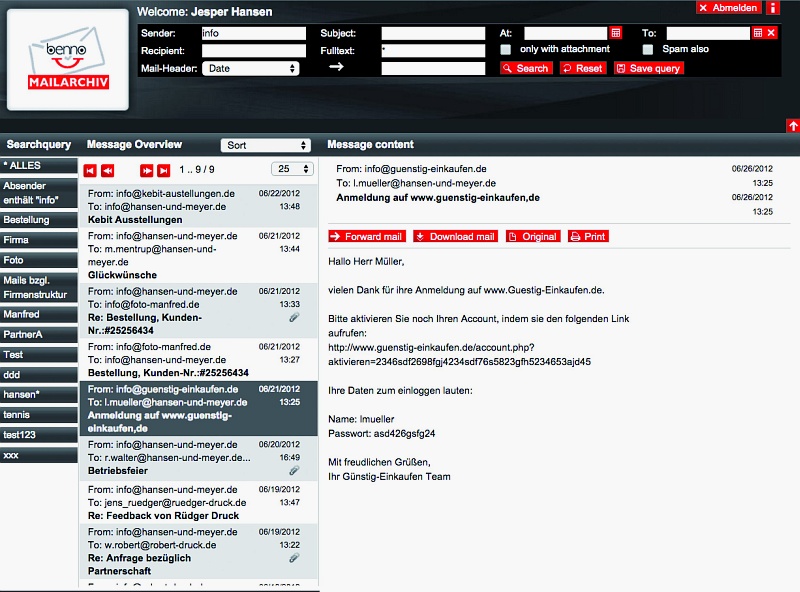Click the Original button
The height and width of the screenshot is (592, 800).
click(533, 236)
